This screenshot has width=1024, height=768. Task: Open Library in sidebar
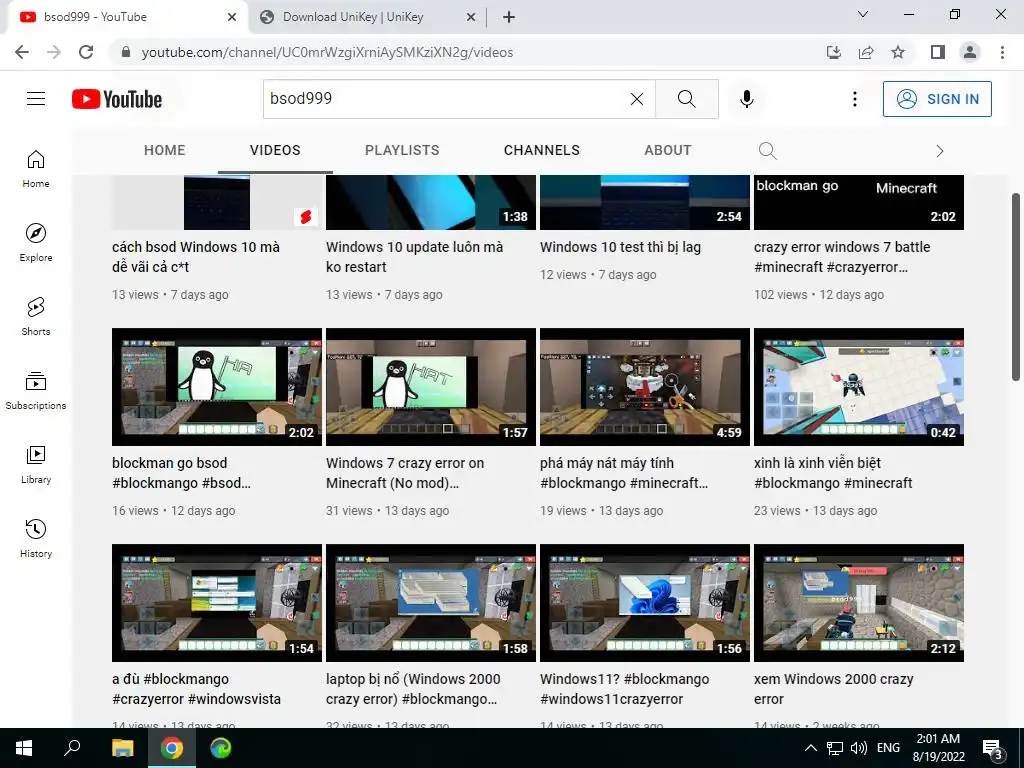pos(36,465)
